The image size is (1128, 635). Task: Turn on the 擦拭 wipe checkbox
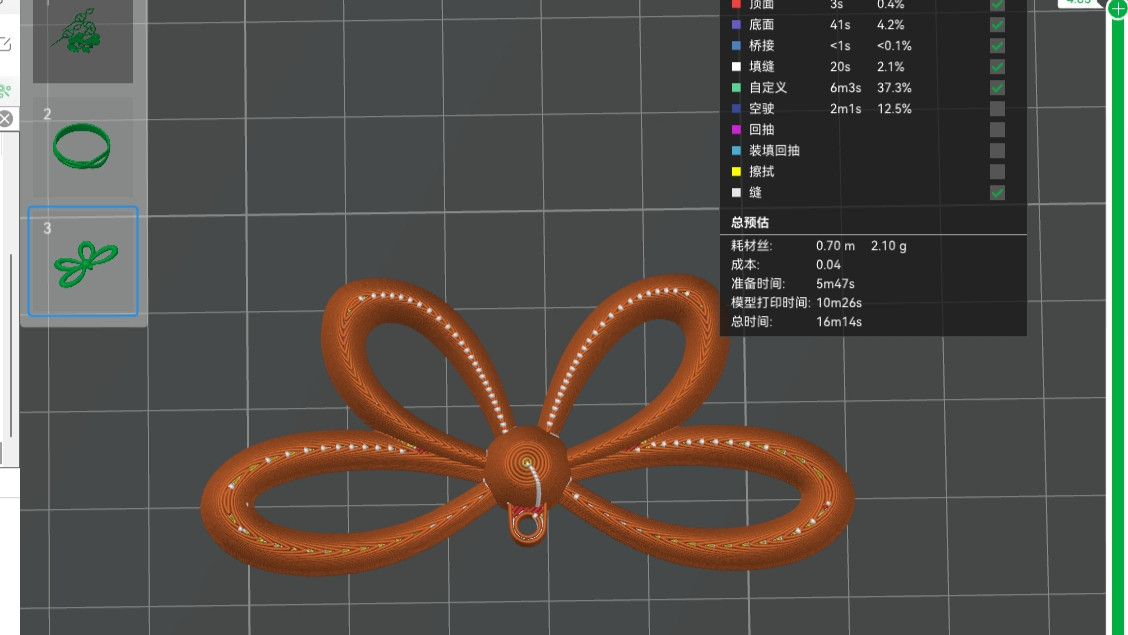(997, 172)
